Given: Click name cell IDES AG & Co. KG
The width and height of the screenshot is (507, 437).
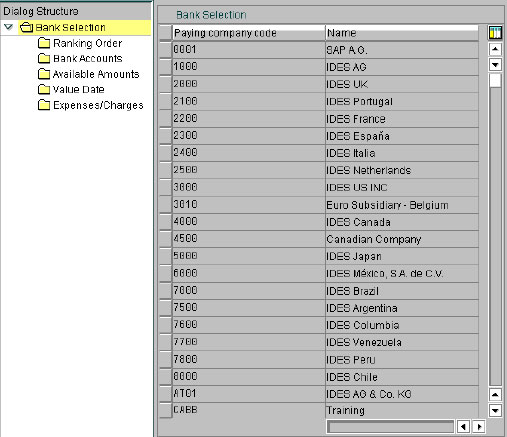Looking at the screenshot, I should pos(402,393).
